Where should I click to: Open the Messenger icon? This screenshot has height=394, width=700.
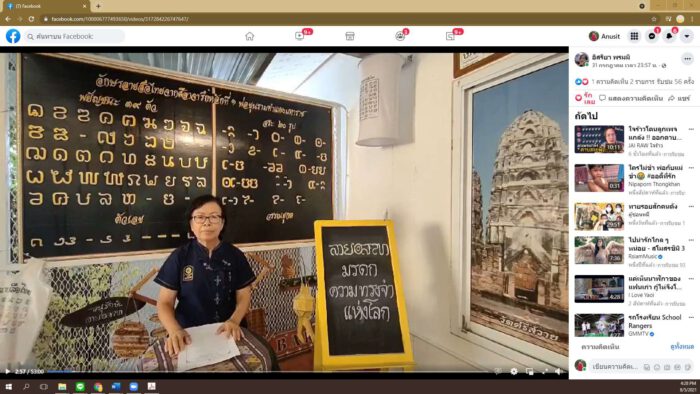652,36
